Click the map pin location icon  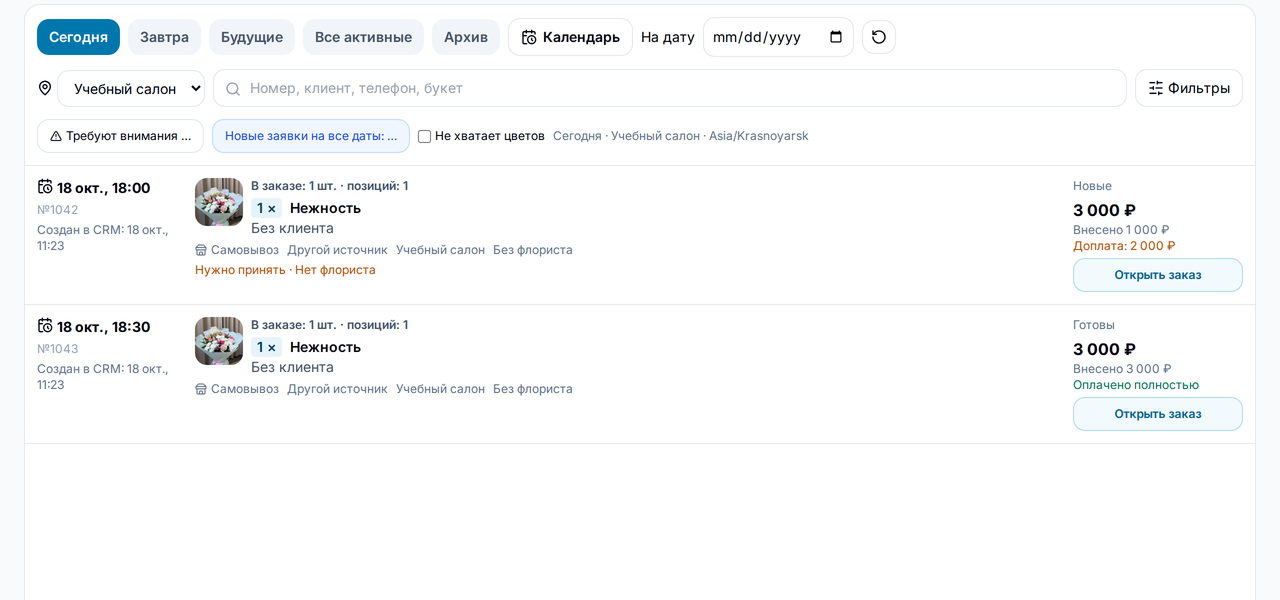click(45, 88)
